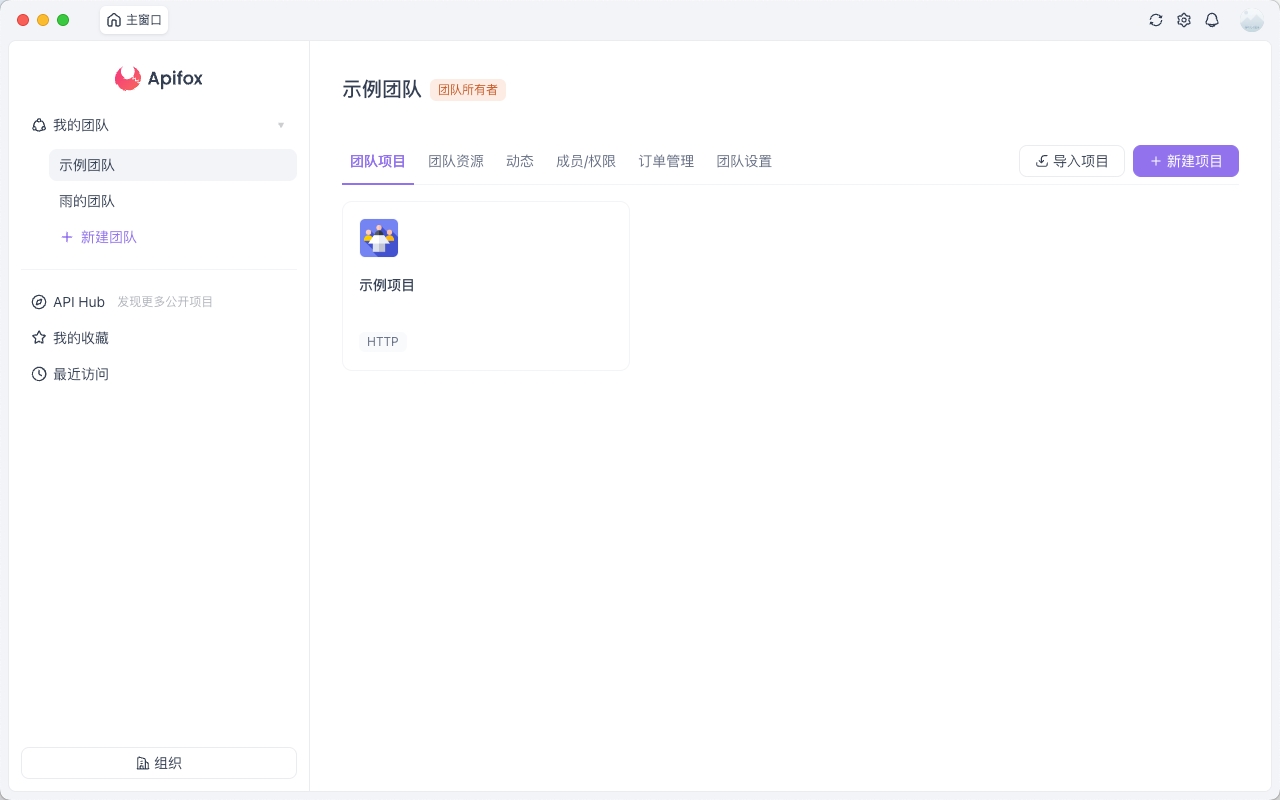1280x800 pixels.
Task: Click the 新建项目 button
Action: (1186, 161)
